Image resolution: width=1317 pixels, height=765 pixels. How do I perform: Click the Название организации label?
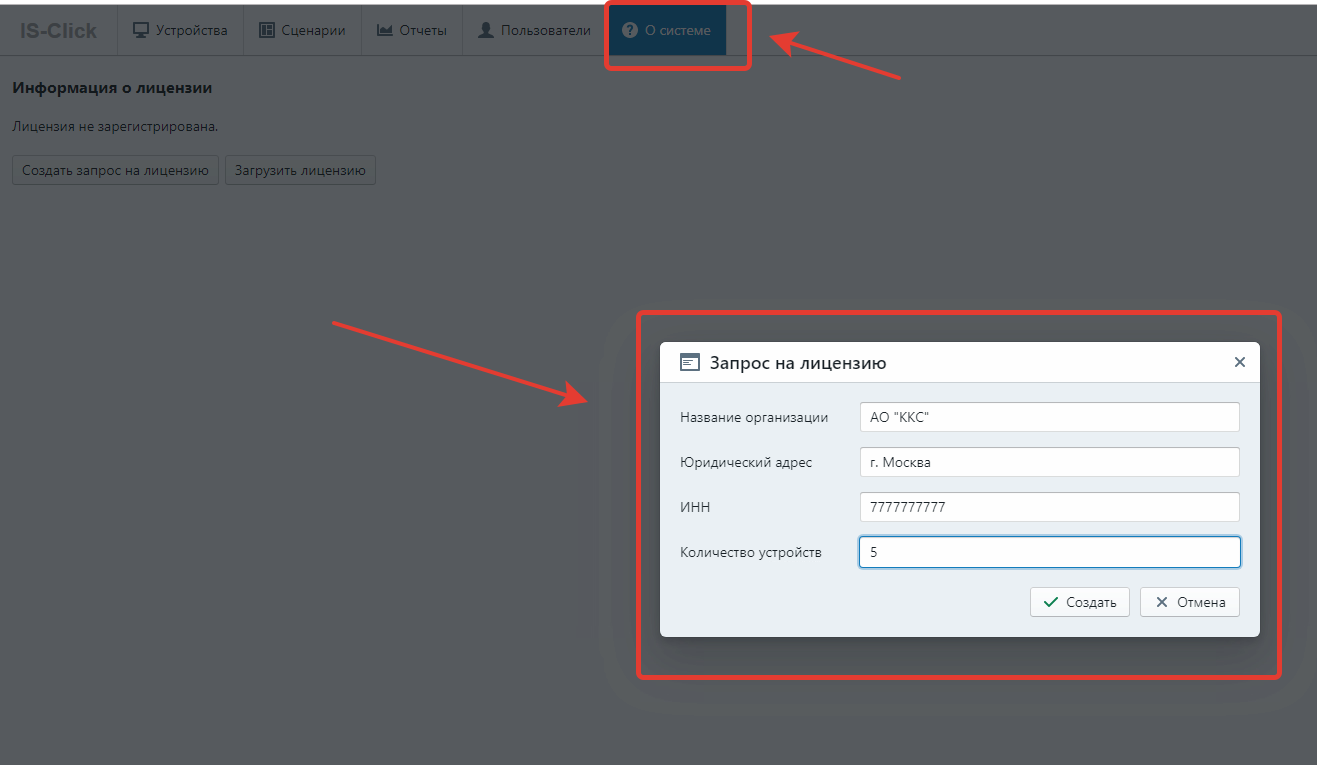pyautogui.click(x=754, y=417)
